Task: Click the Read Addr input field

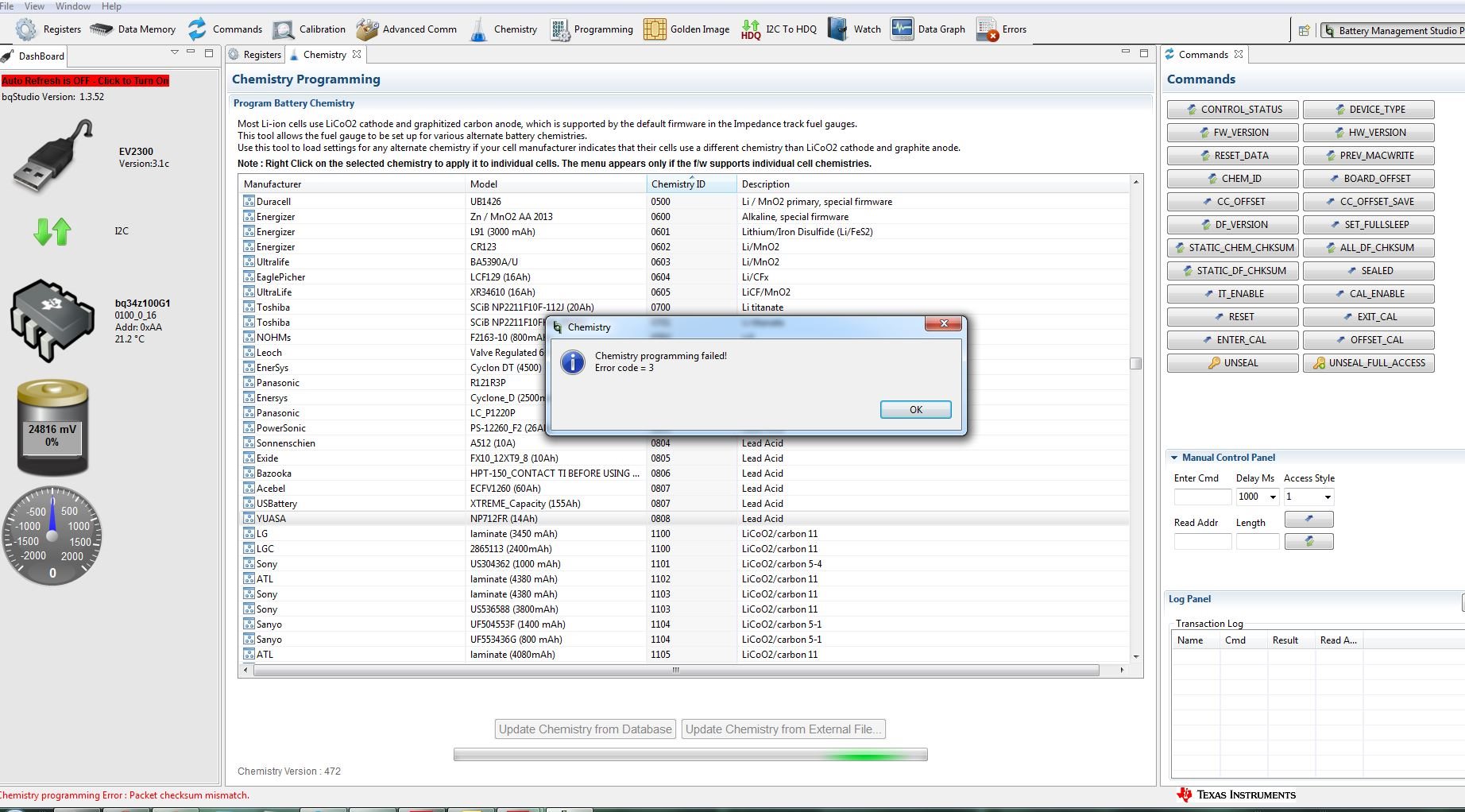Action: tap(1203, 542)
